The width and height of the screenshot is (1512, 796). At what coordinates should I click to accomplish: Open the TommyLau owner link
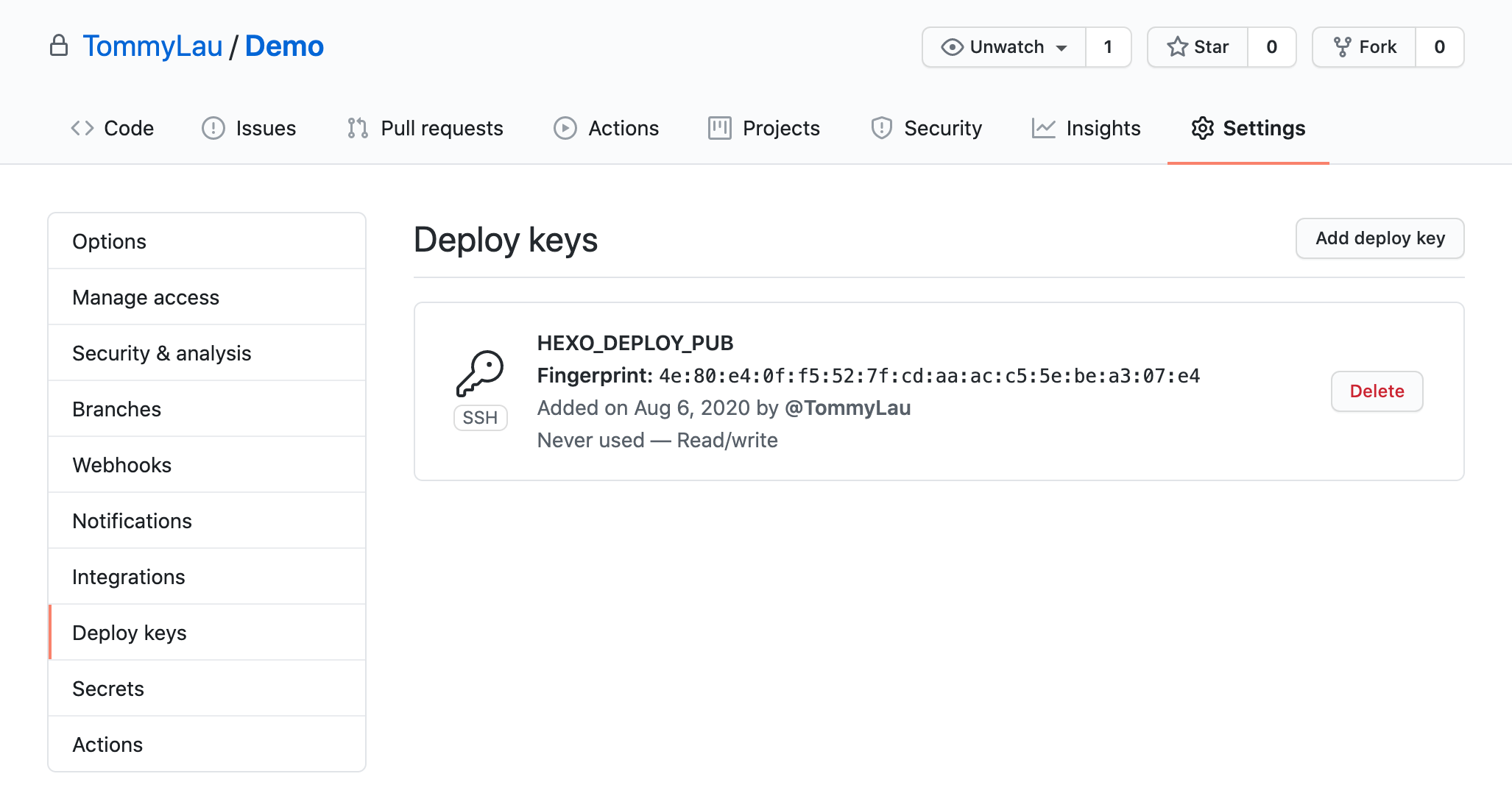point(152,46)
